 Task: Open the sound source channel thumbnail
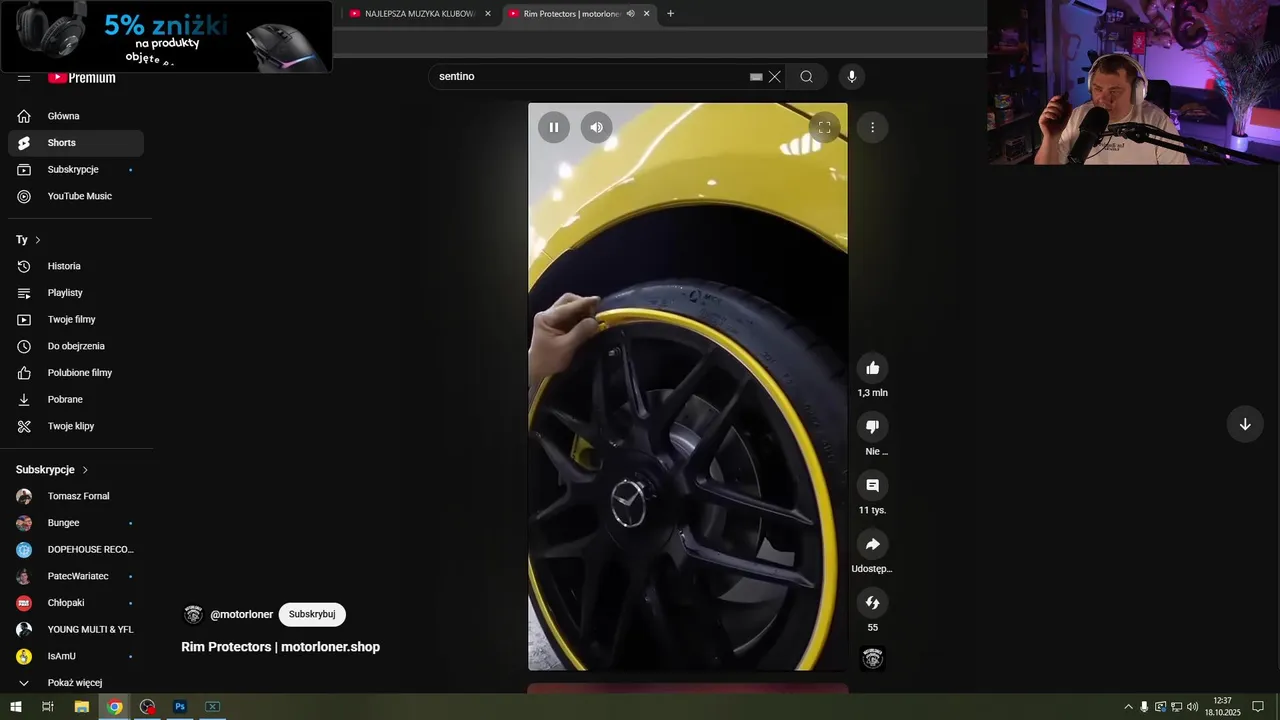pos(872,658)
